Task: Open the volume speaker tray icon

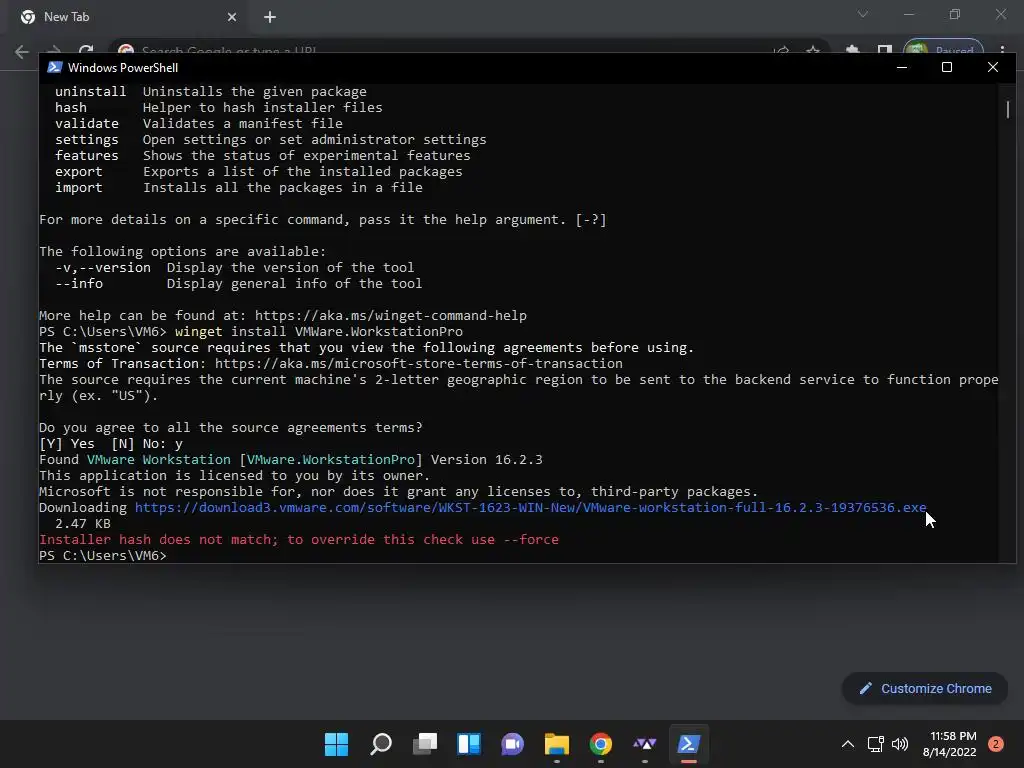Action: pos(900,744)
